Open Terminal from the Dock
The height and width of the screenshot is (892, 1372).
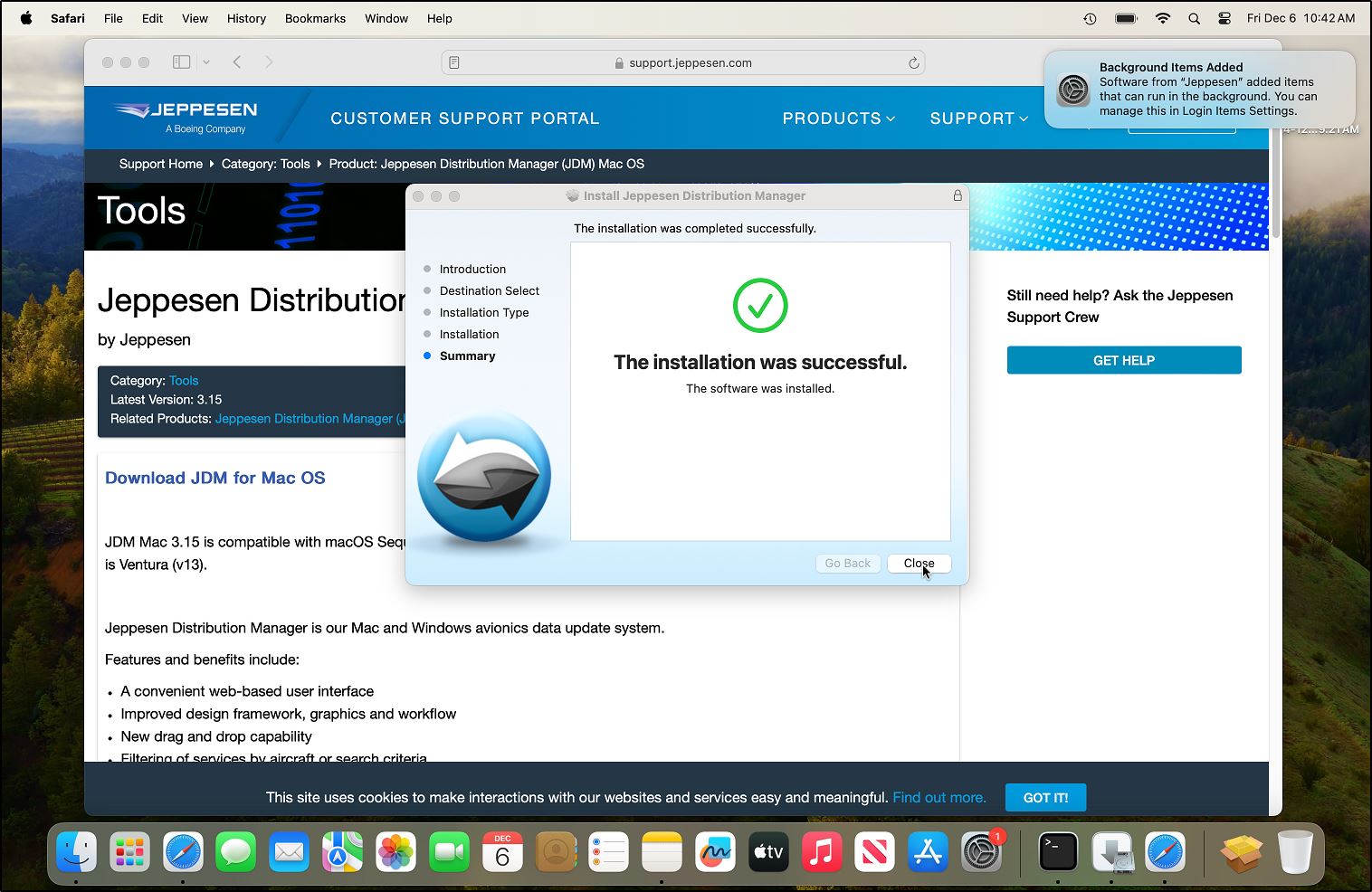(x=1057, y=852)
